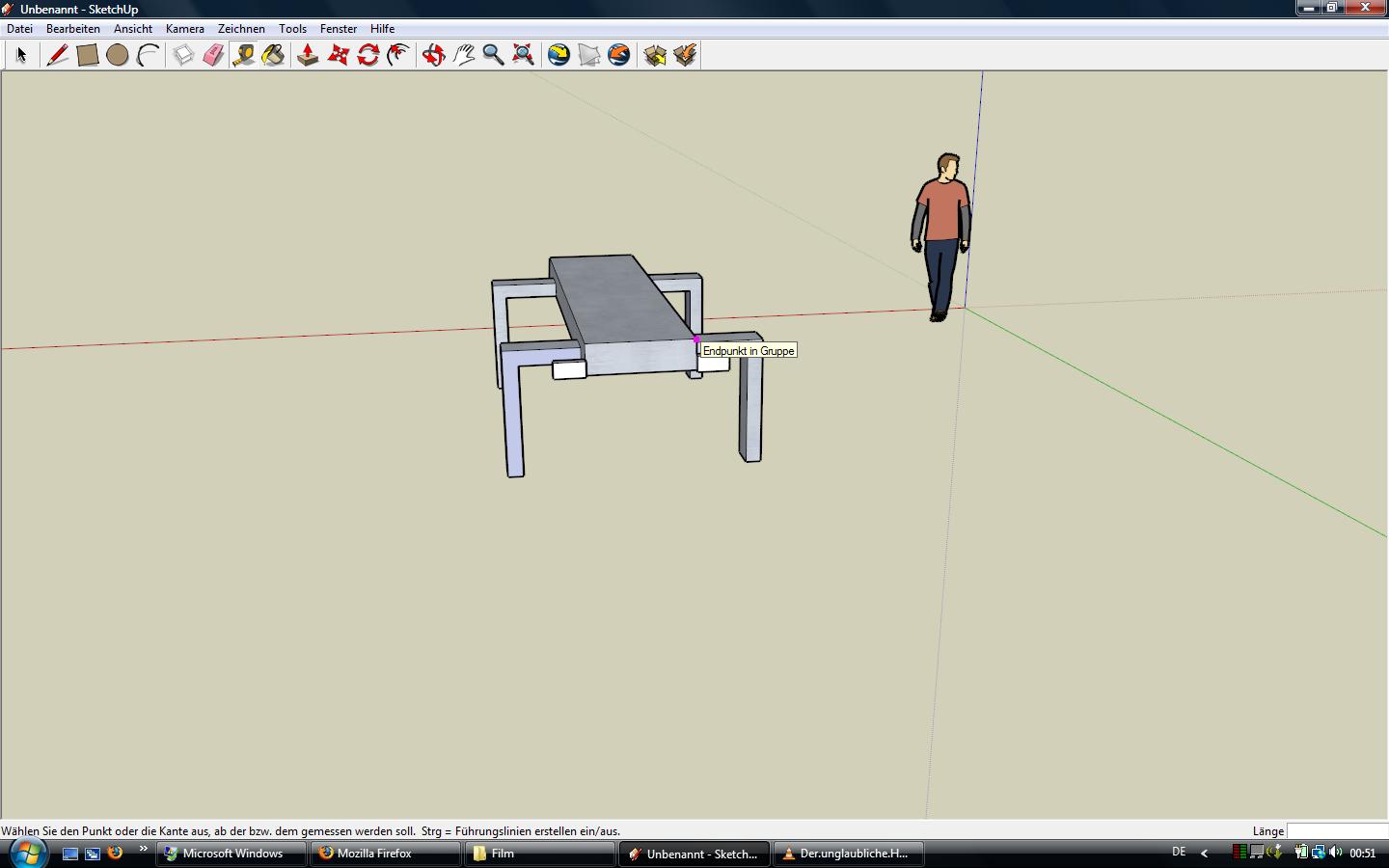Open the Kamera menu
This screenshot has width=1389, height=868.
point(184,29)
